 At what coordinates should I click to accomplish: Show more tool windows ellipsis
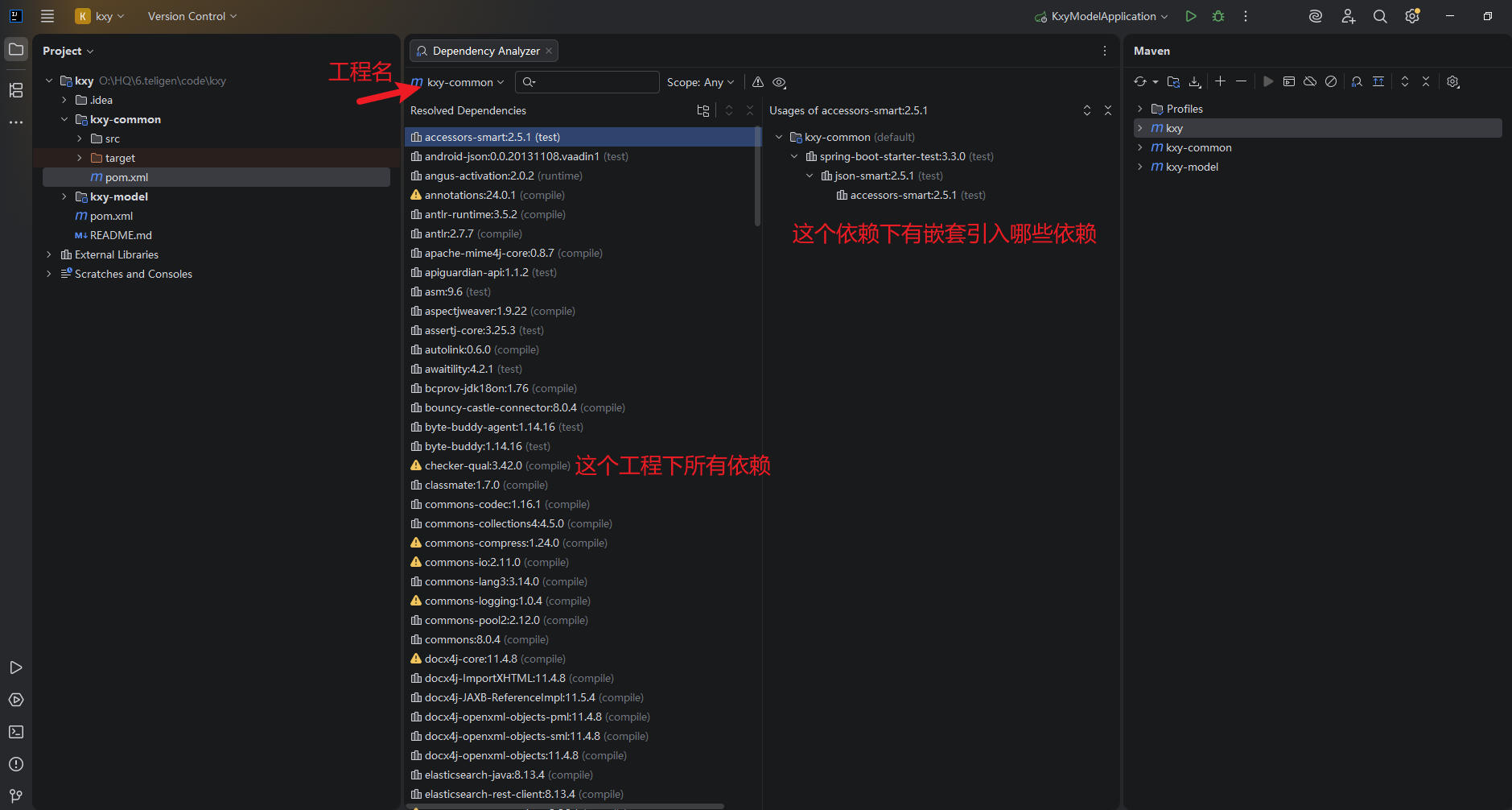click(x=16, y=122)
